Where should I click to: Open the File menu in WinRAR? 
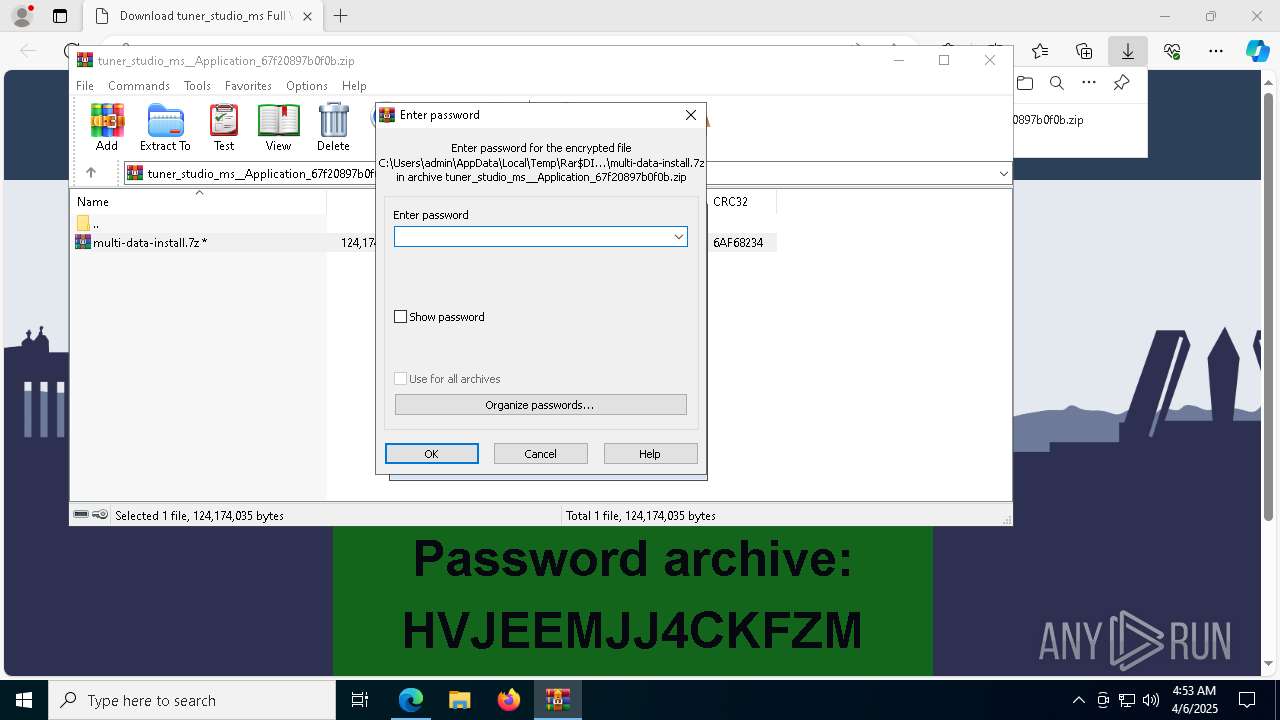(85, 86)
